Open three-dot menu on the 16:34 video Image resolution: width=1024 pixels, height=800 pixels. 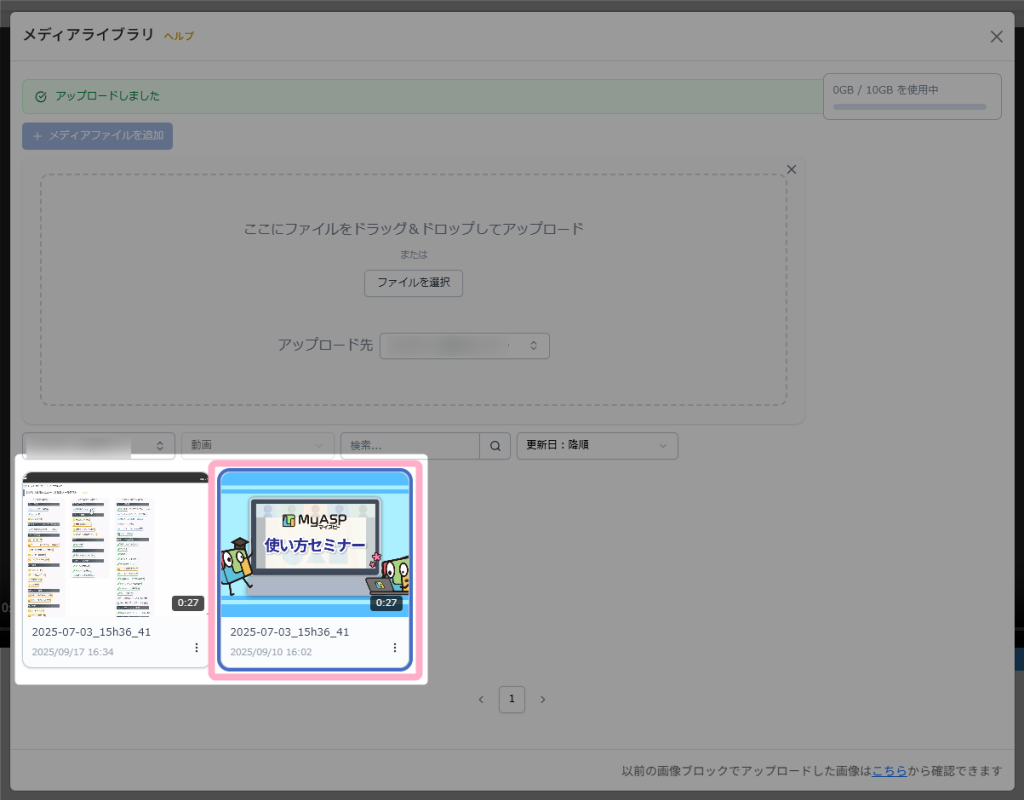(x=196, y=648)
